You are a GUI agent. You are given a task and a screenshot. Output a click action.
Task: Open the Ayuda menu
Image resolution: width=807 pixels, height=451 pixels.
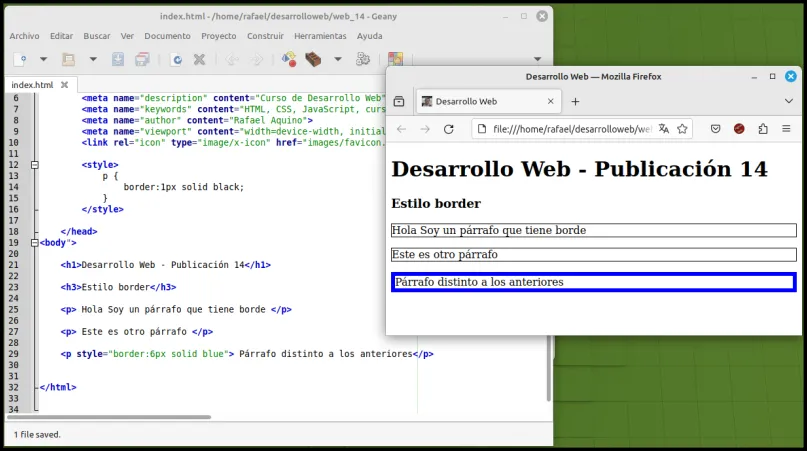pos(370,36)
